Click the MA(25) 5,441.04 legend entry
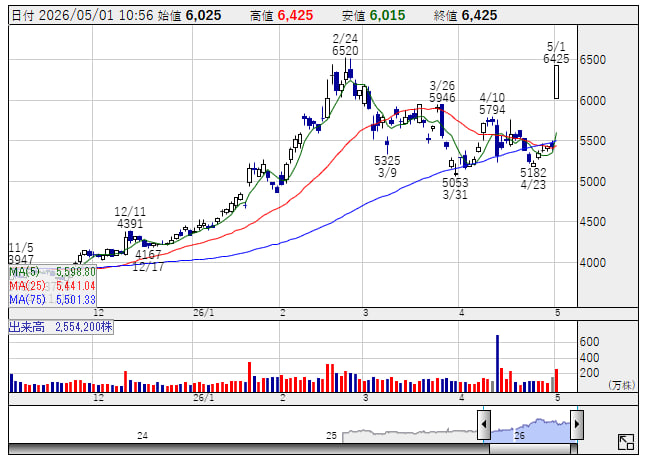Viewport: 647px width, 459px height. point(52,286)
